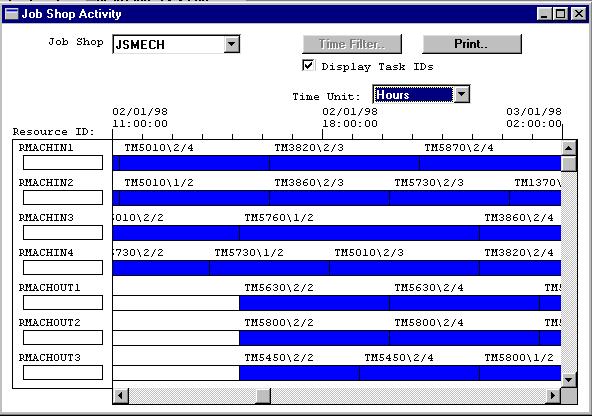Viewport: 592px width, 416px height.
Task: Click horizontal scrollbar left arrow
Action: tap(120, 396)
